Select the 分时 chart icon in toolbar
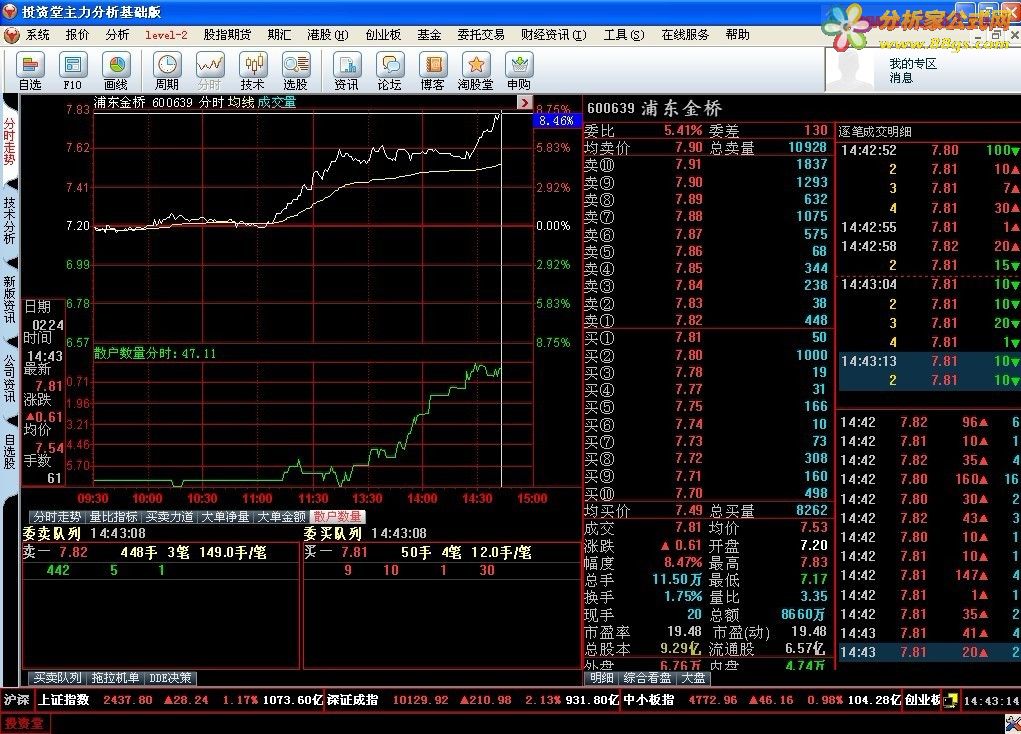Viewport: 1021px width, 734px height. point(210,72)
